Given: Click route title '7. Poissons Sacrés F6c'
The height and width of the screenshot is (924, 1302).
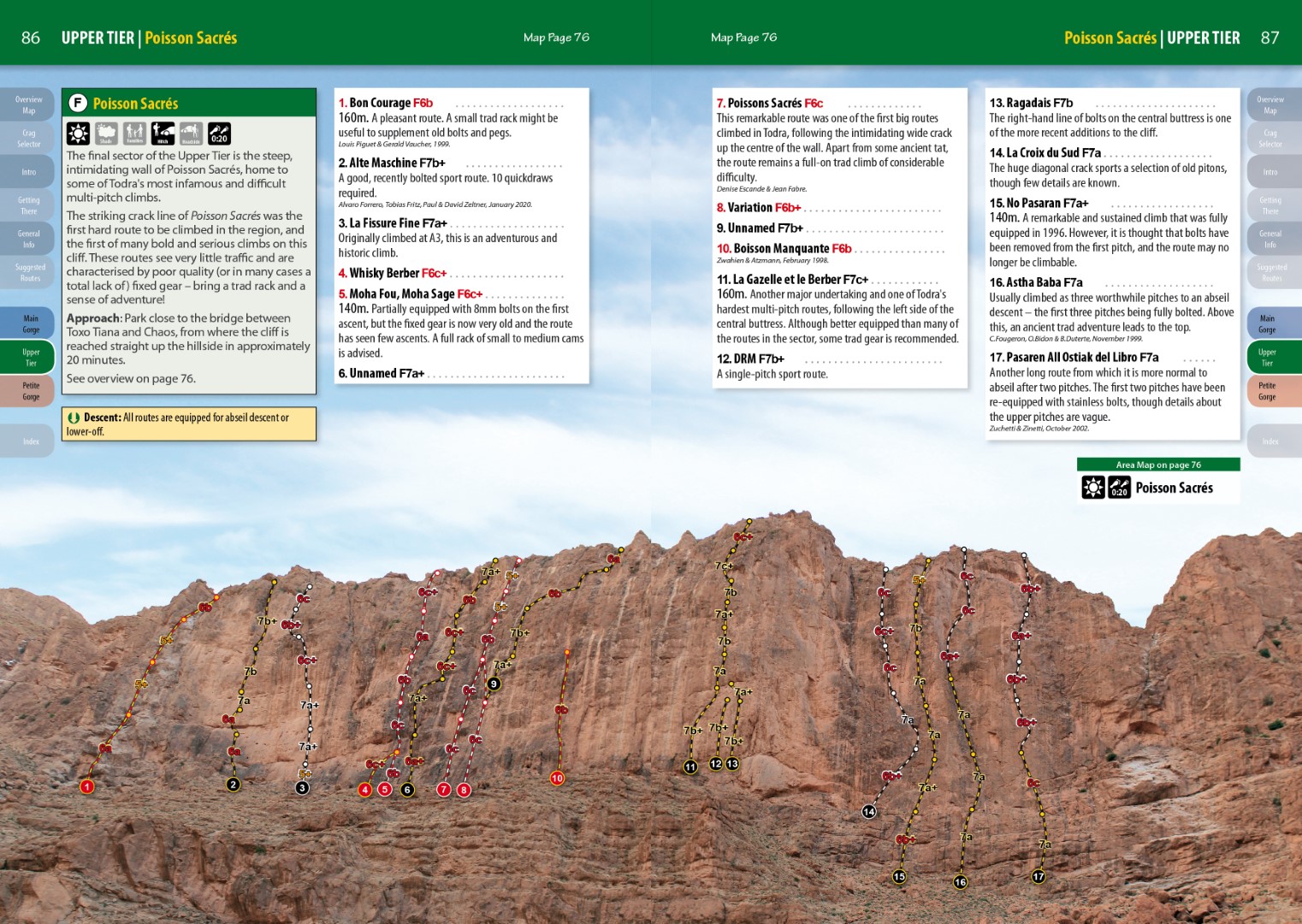Looking at the screenshot, I should pyautogui.click(x=770, y=103).
